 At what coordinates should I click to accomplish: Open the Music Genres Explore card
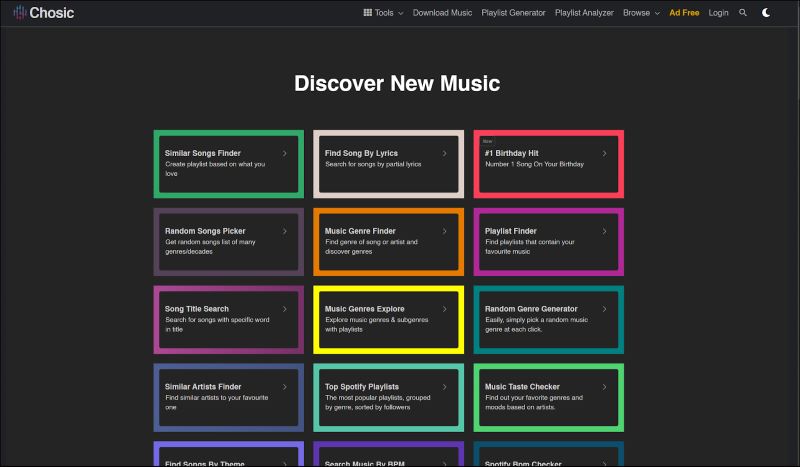pos(388,319)
